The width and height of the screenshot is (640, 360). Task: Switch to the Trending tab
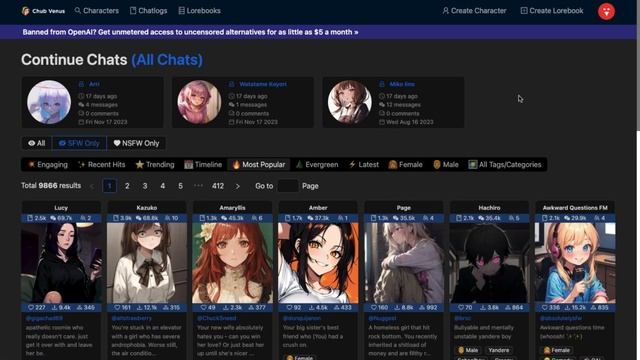point(155,164)
